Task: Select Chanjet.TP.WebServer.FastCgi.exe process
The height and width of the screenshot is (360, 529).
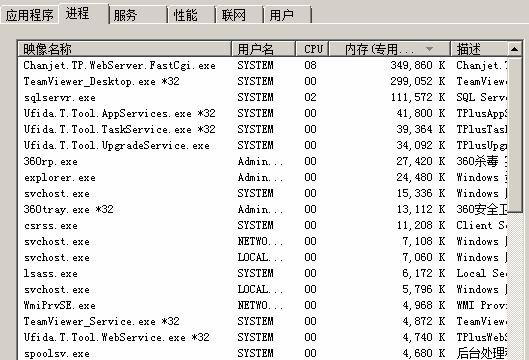Action: point(262,65)
